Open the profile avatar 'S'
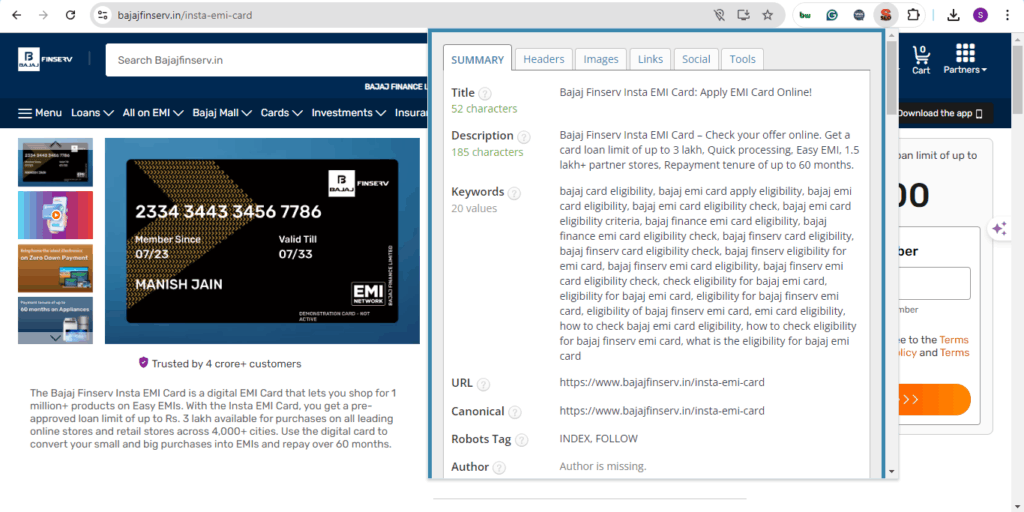Screen dimensions: 1024x512 [980, 15]
